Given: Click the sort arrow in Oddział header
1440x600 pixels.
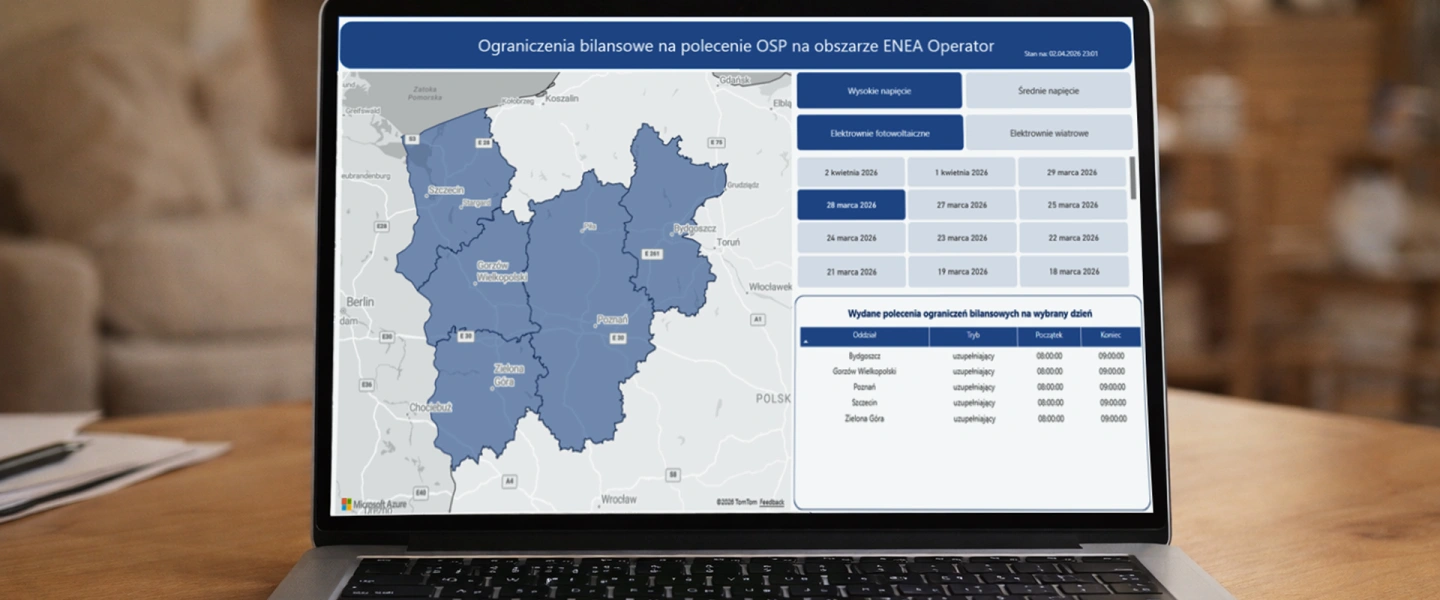Looking at the screenshot, I should 806,342.
